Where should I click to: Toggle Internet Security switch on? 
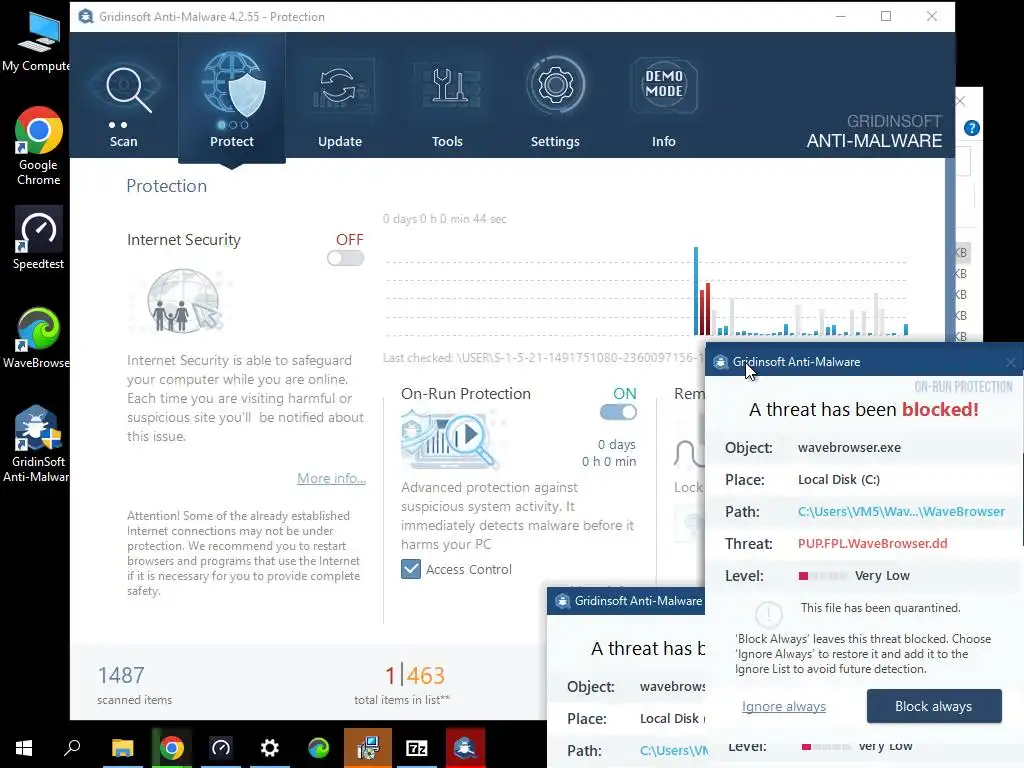pyautogui.click(x=345, y=259)
